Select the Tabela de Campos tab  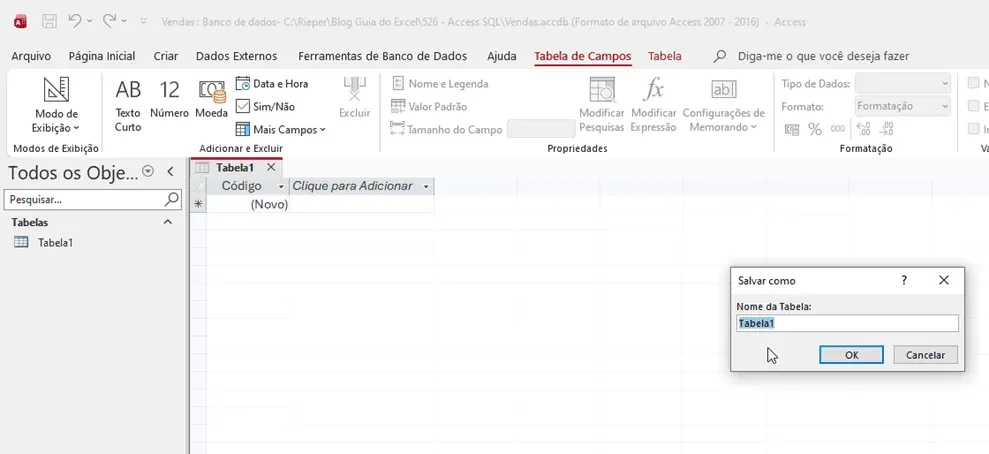click(x=582, y=56)
